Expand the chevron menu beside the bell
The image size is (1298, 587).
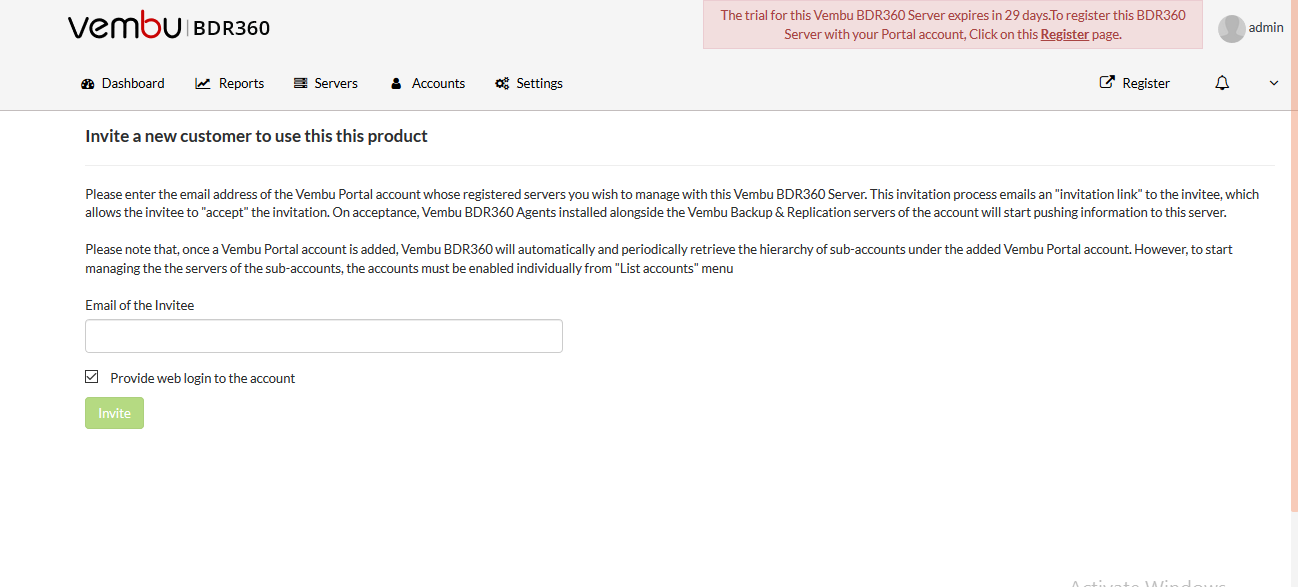[1274, 84]
